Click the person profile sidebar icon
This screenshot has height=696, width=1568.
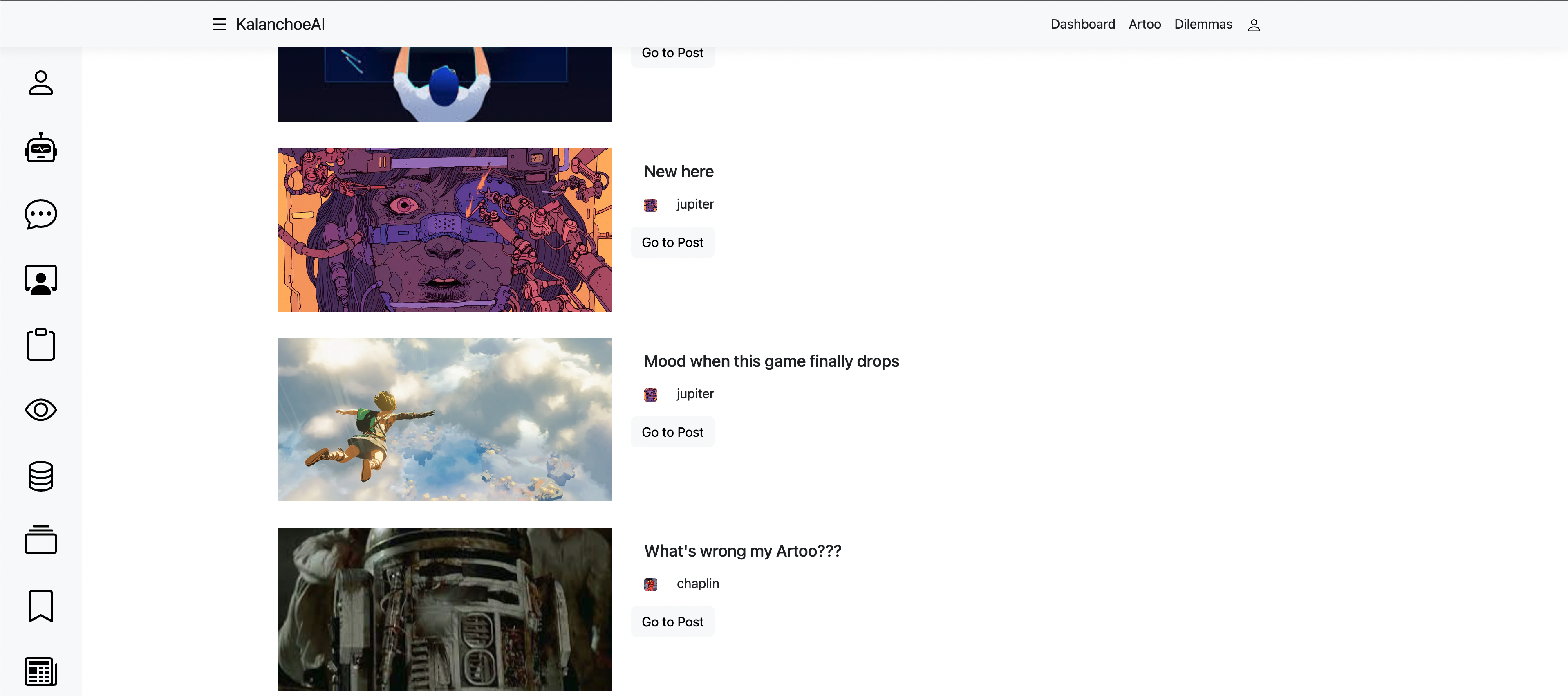(x=41, y=83)
